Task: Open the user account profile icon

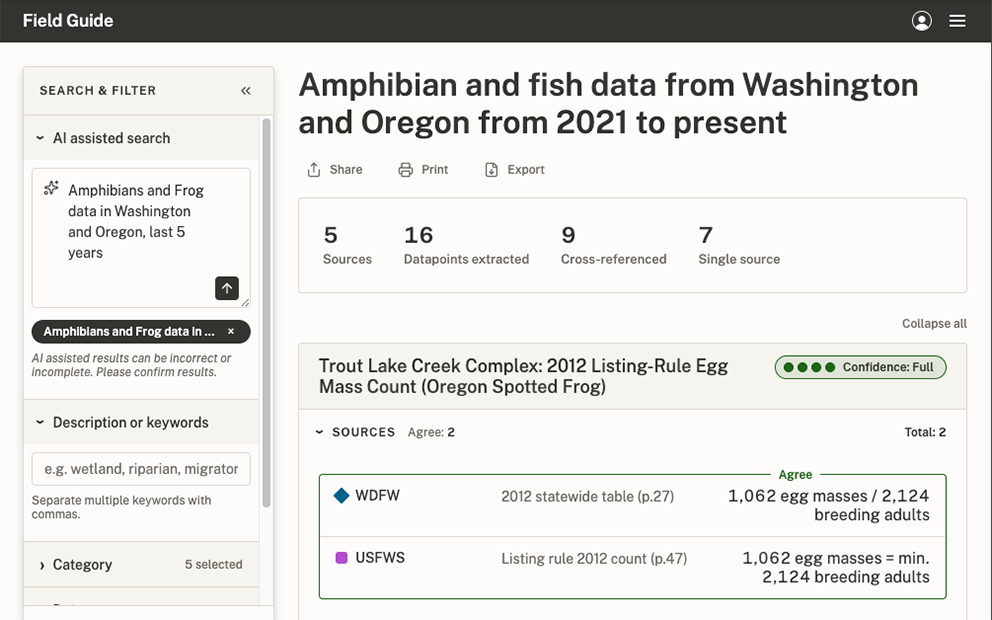Action: [921, 21]
